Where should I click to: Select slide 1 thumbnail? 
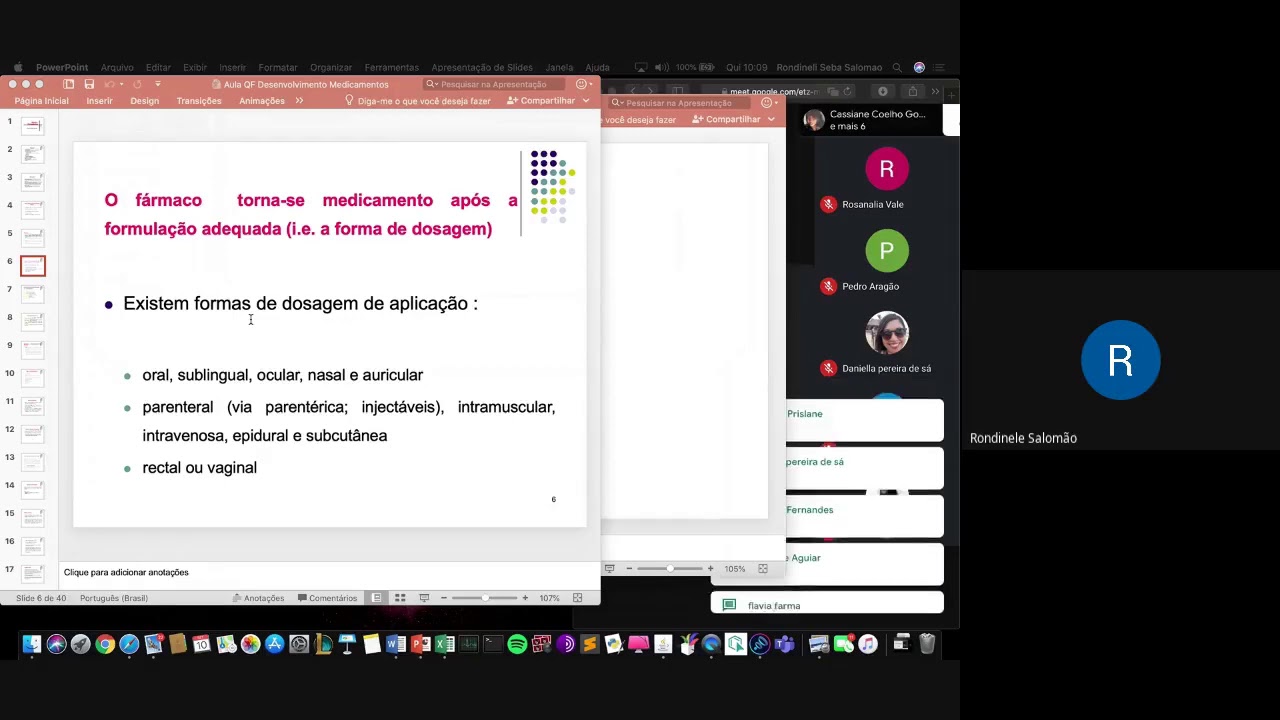point(33,126)
